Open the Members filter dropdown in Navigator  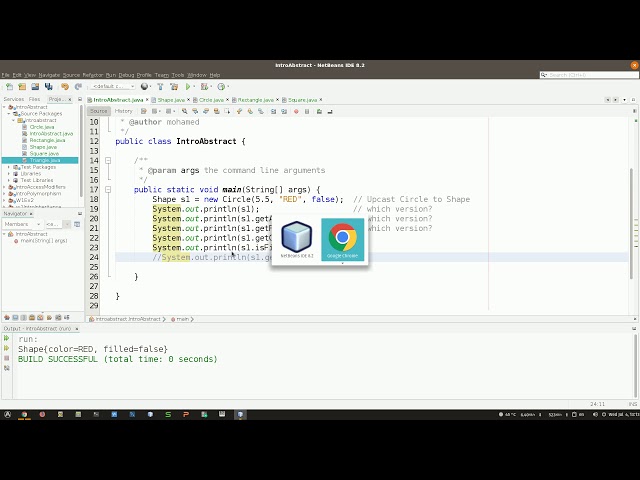(x=22, y=224)
